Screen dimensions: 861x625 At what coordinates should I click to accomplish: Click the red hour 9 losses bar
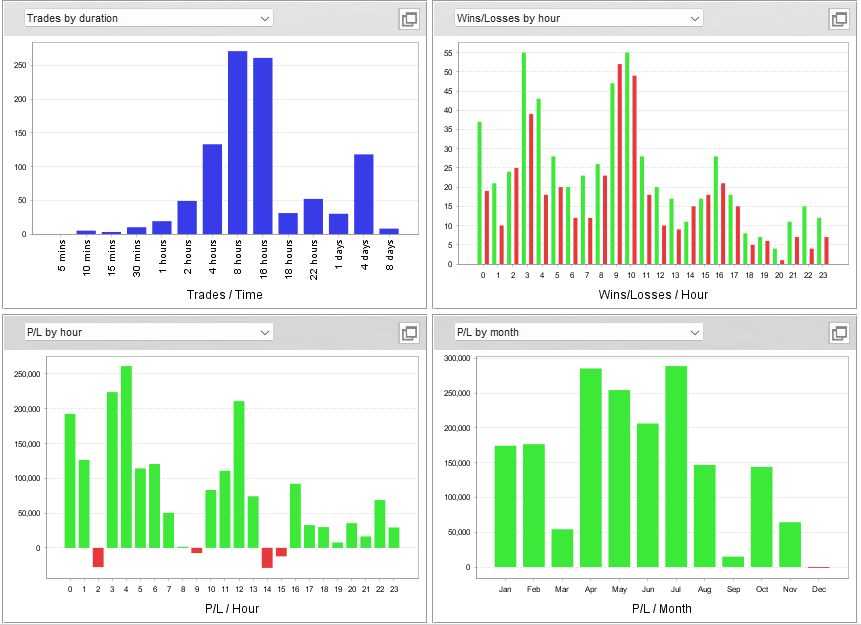[620, 164]
